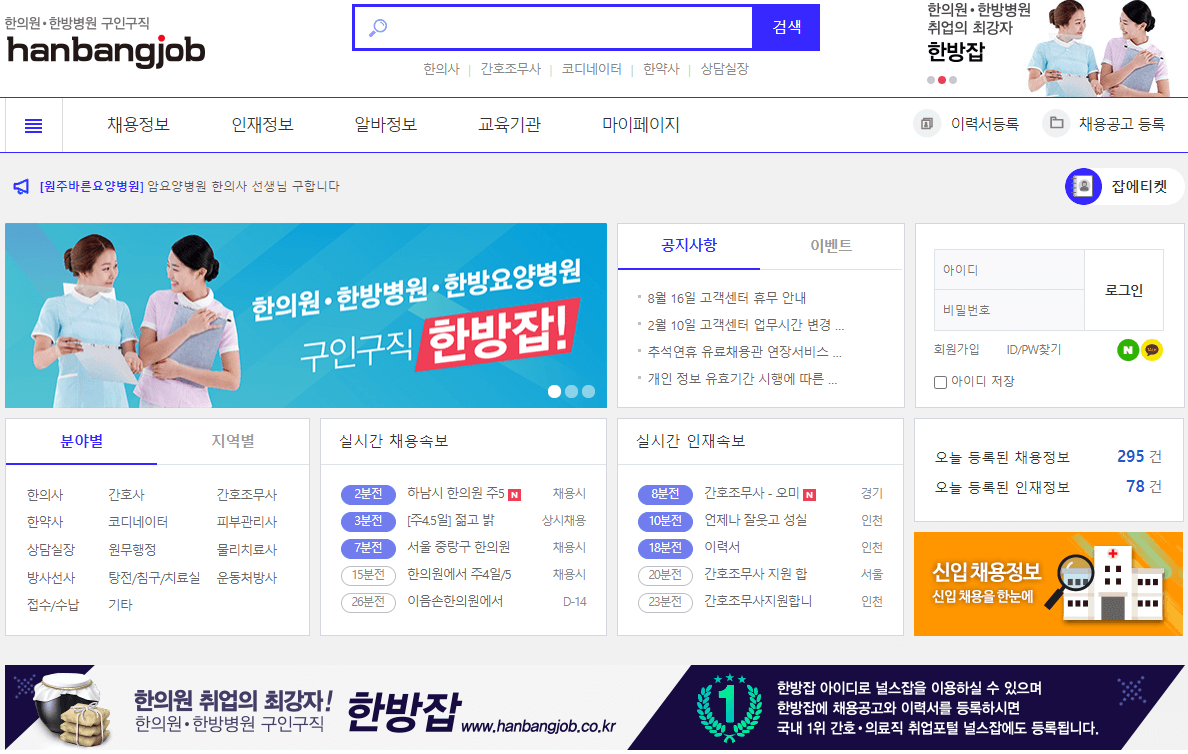Select the 탕전/침구/치료실 category
Image resolution: width=1188 pixels, height=754 pixels.
tap(155, 578)
